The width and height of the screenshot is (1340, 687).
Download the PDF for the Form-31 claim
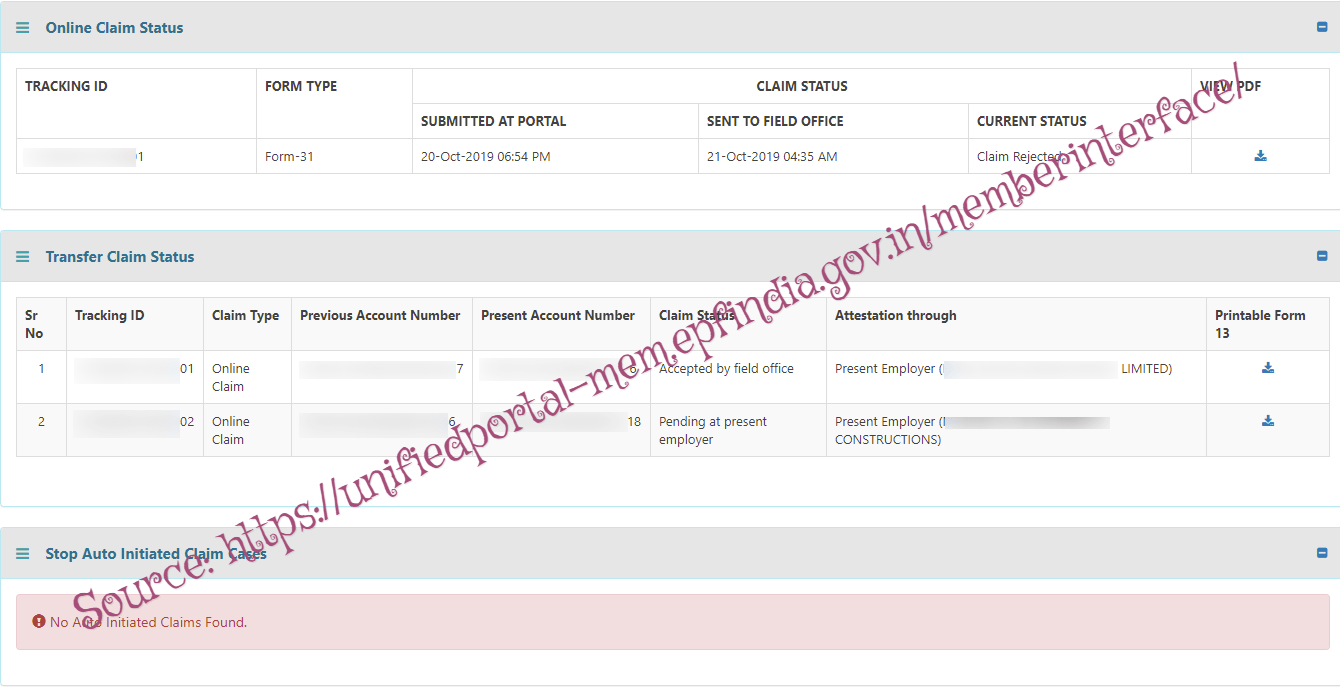click(x=1260, y=156)
